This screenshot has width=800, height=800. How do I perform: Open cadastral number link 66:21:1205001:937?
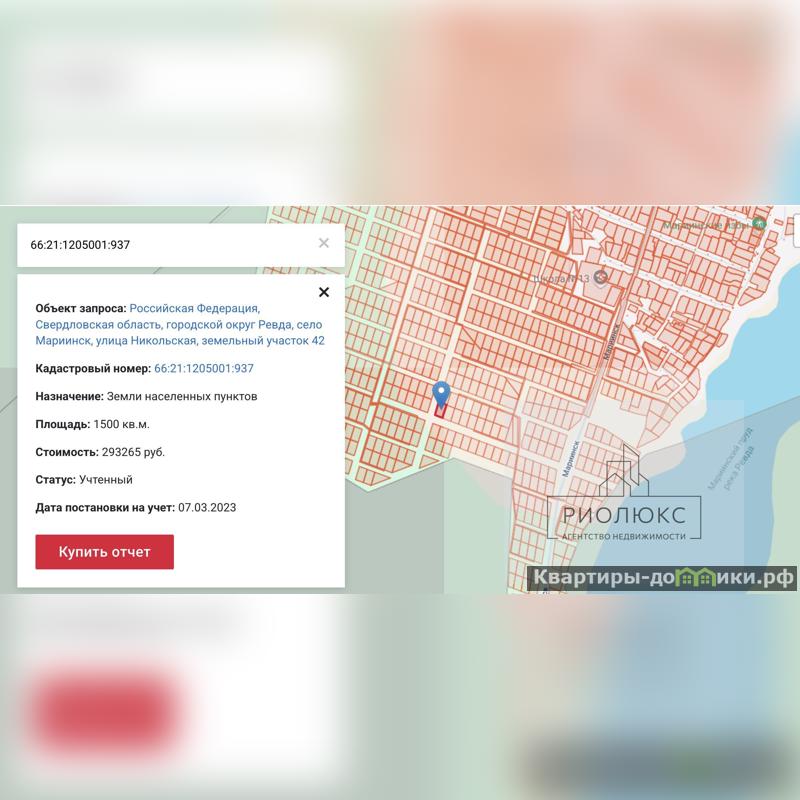point(204,369)
